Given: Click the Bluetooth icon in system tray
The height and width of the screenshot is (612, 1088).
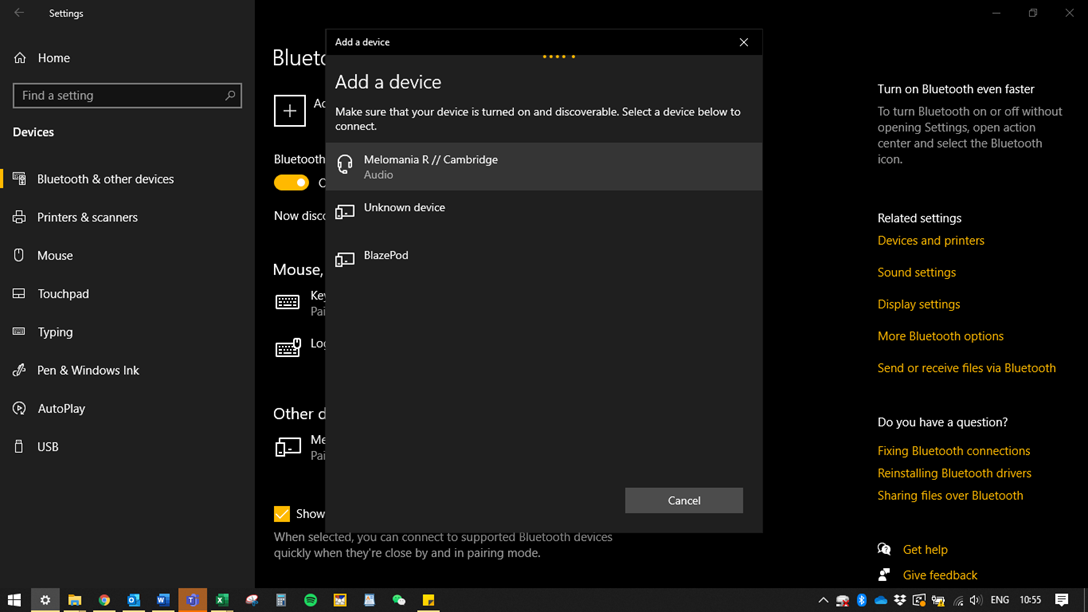Looking at the screenshot, I should coord(861,600).
